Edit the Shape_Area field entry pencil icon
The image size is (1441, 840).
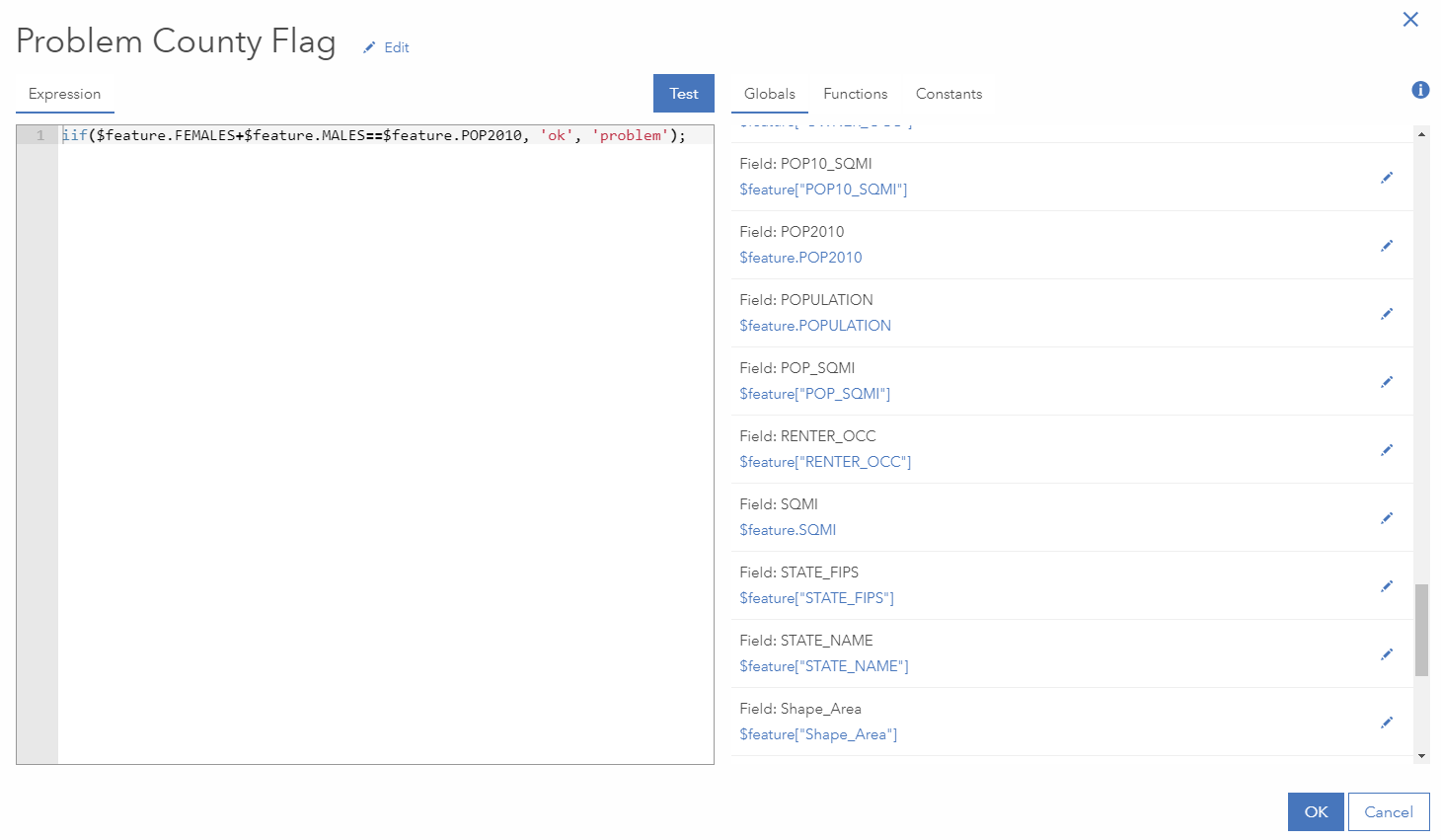point(1387,722)
